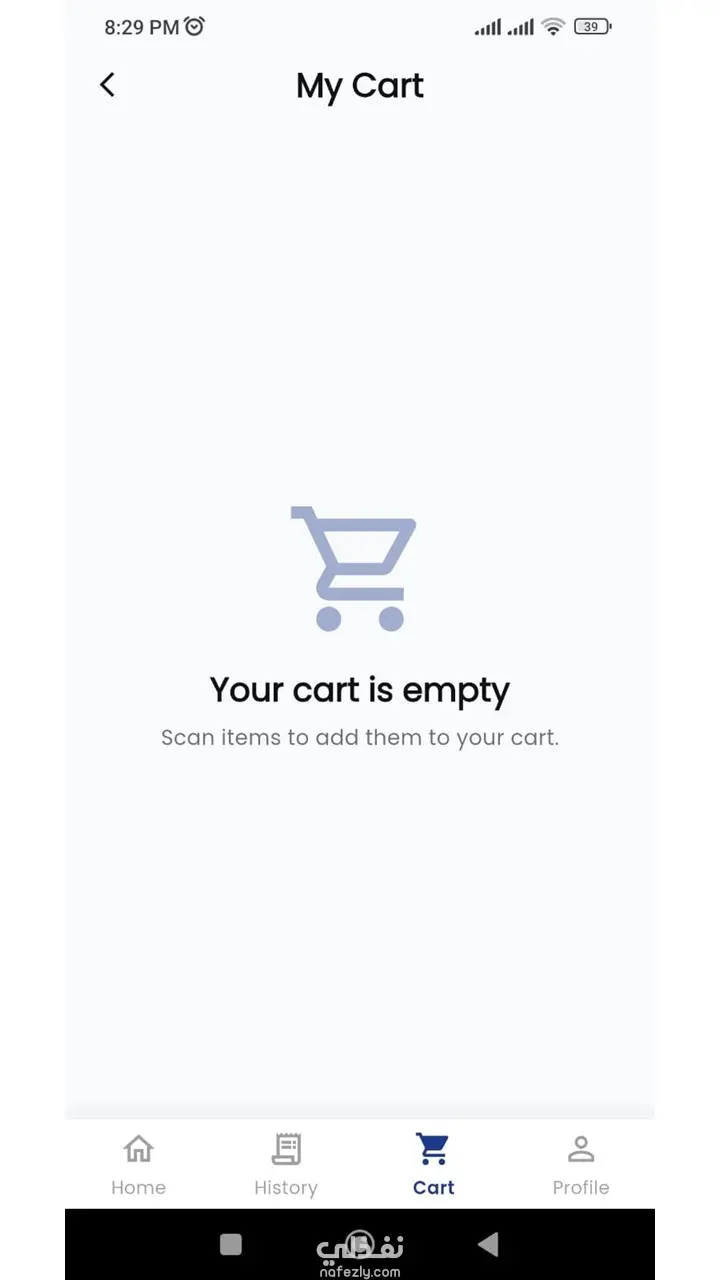Screen dimensions: 720x1280
Task: Tap the "Your cart is empty" heading
Action: pyautogui.click(x=360, y=690)
